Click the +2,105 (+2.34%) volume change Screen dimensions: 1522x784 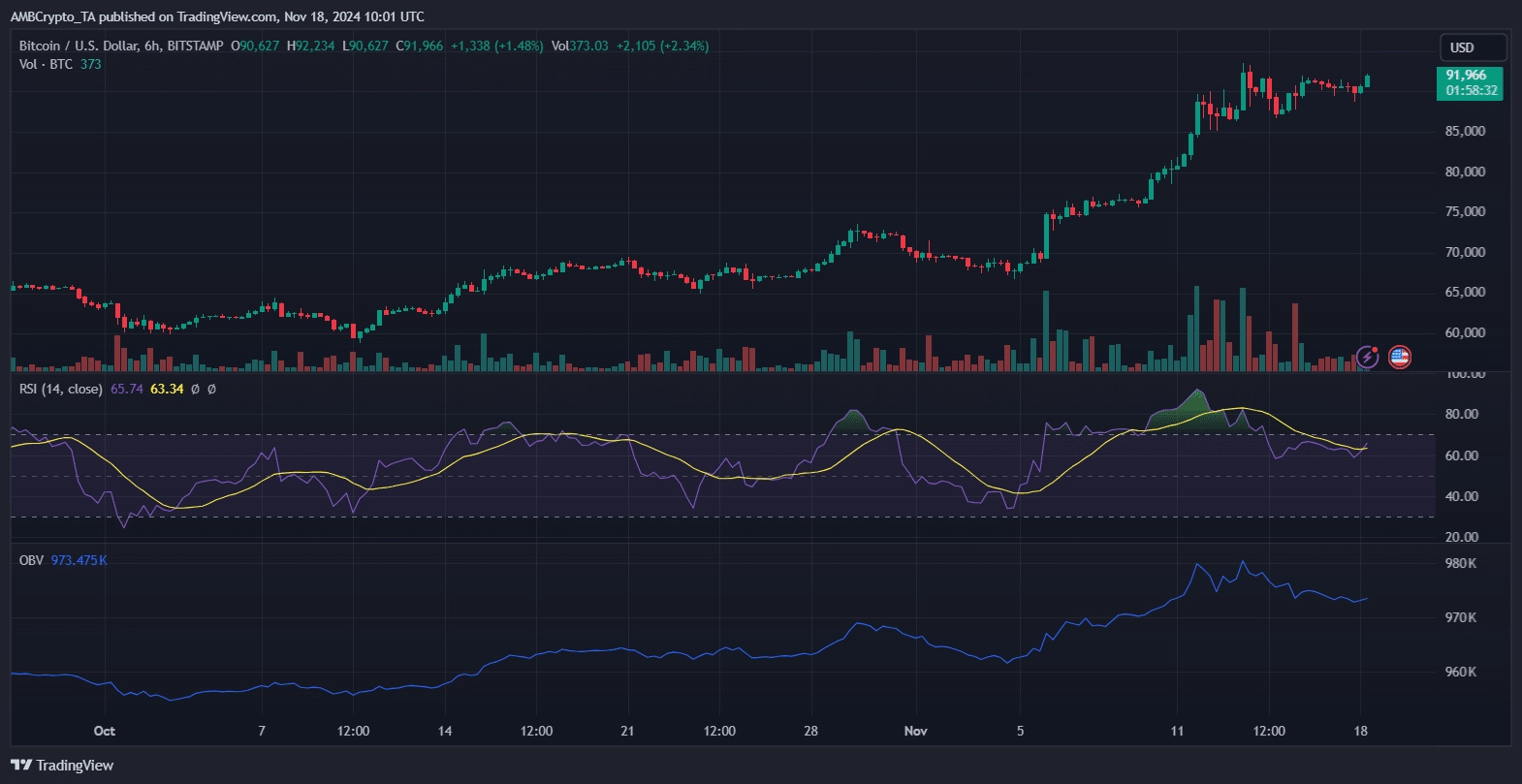[x=663, y=46]
